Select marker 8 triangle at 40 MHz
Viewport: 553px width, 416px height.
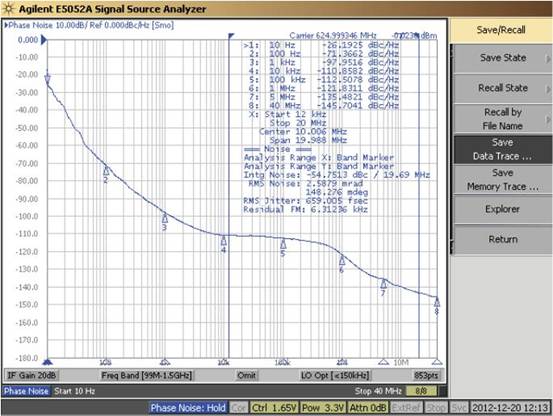(x=437, y=302)
